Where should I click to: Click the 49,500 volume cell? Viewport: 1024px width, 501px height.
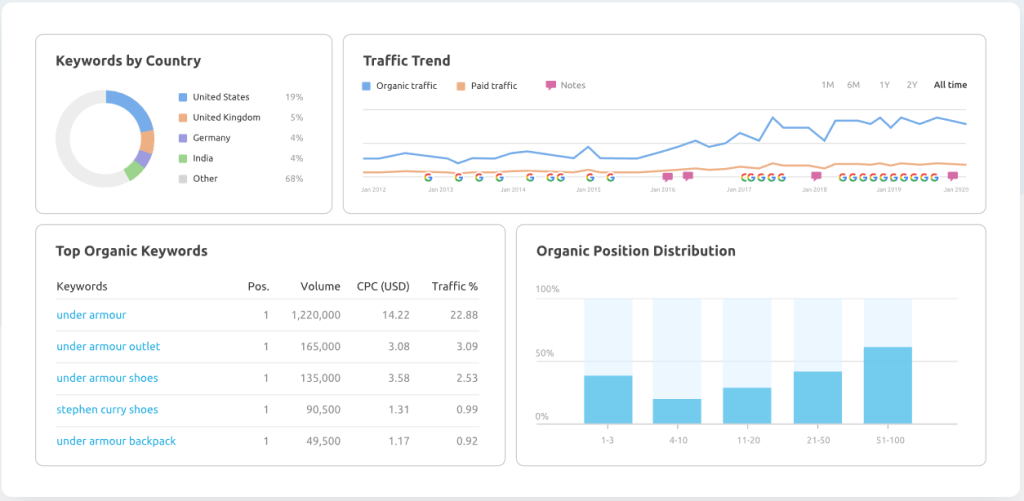[323, 441]
